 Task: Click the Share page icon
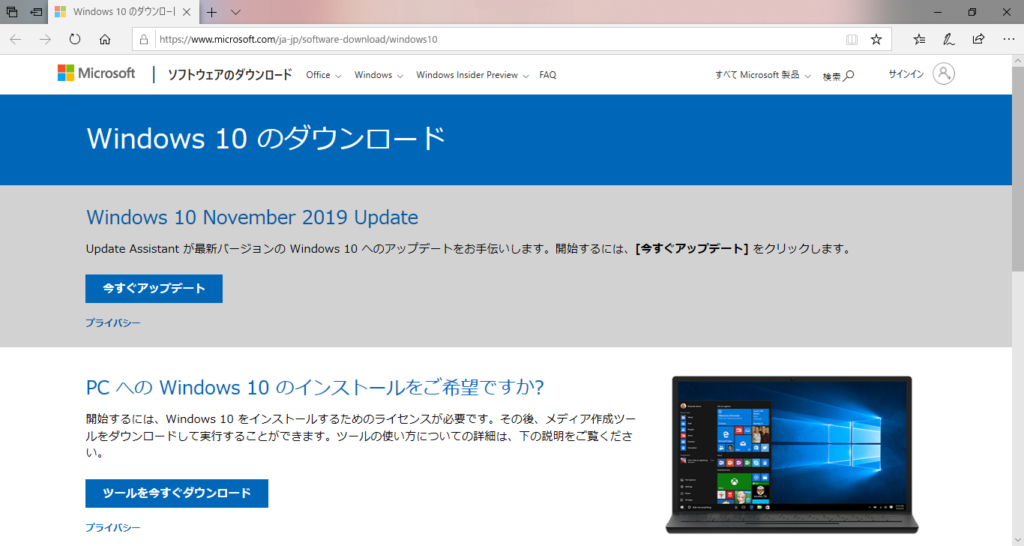[x=978, y=39]
